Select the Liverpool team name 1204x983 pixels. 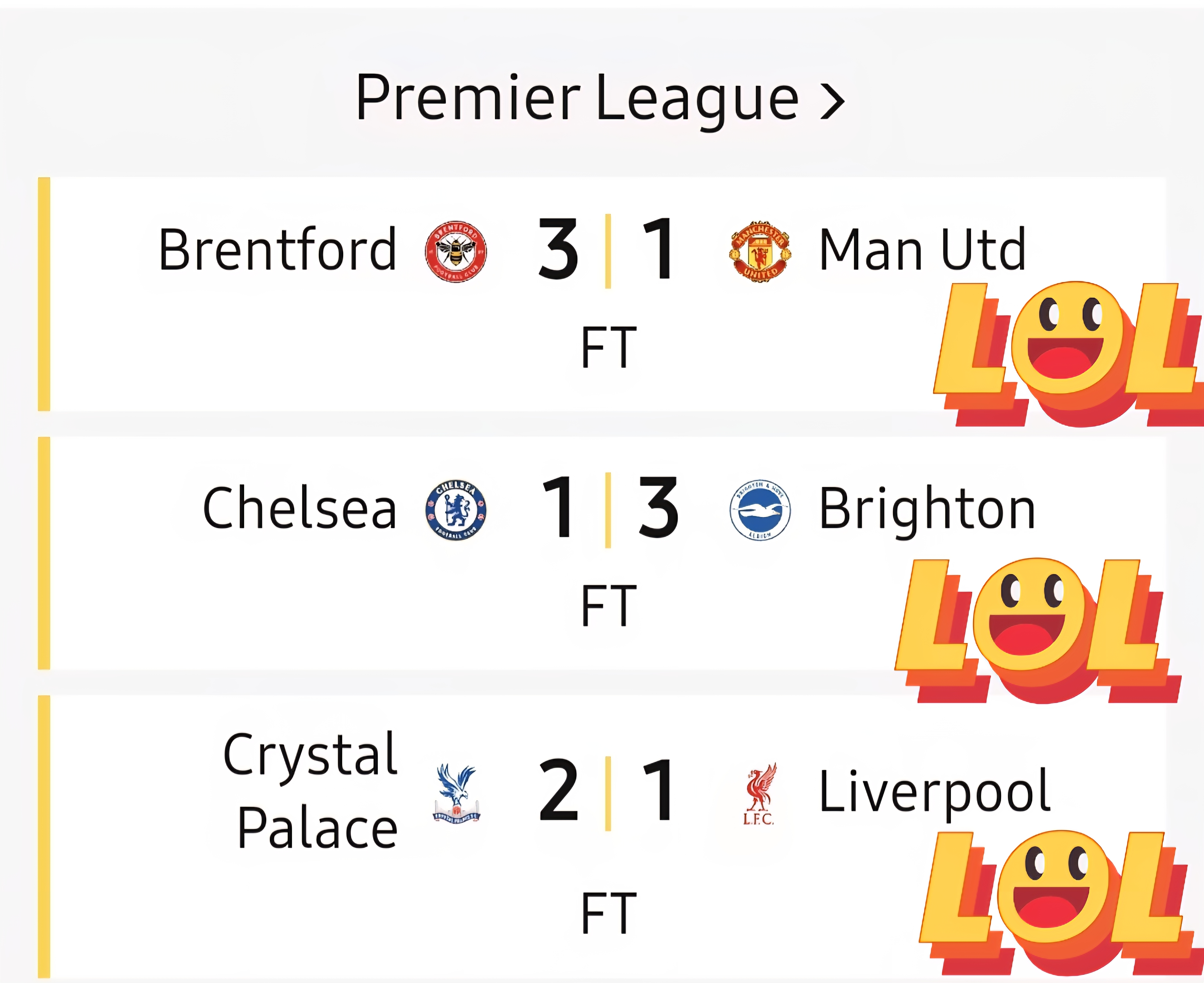pos(935,792)
